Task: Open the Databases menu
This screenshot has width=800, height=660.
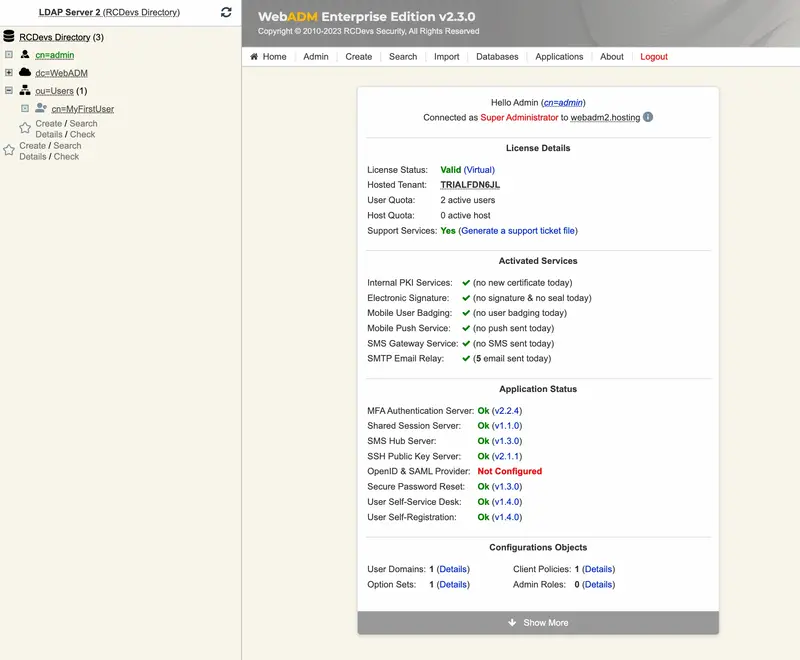Action: point(497,57)
